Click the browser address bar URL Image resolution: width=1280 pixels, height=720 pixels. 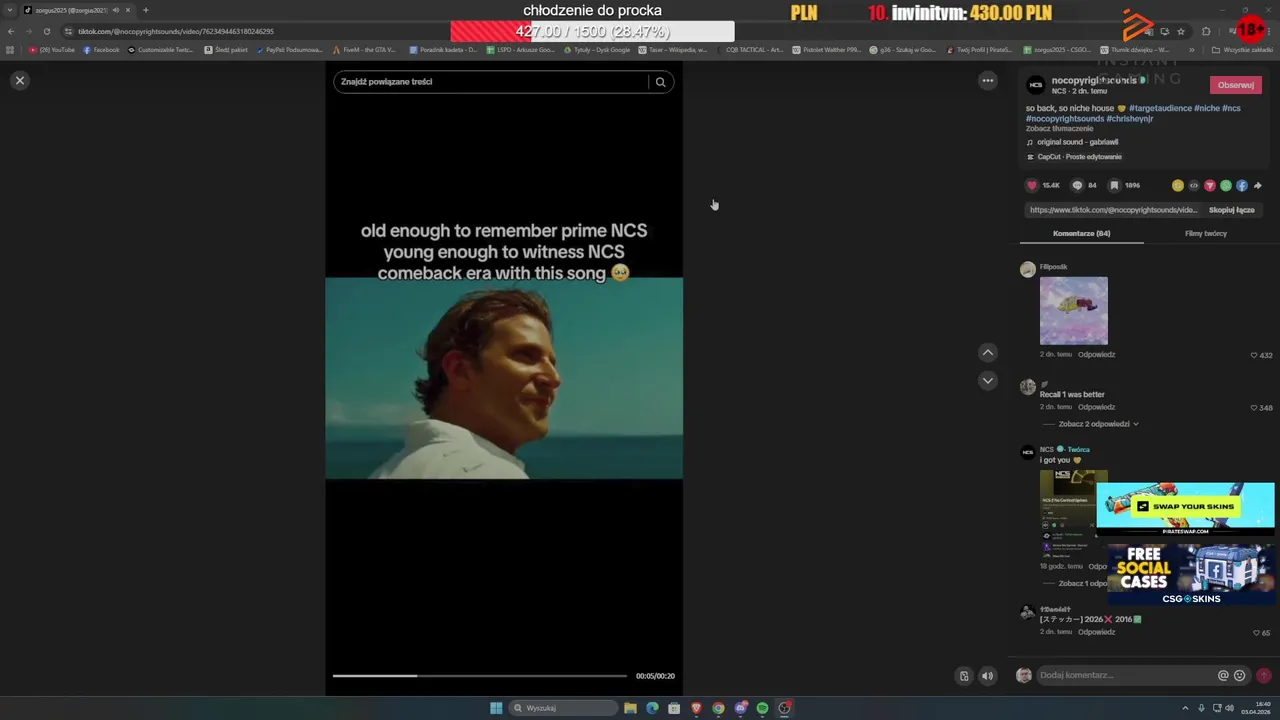point(176,31)
